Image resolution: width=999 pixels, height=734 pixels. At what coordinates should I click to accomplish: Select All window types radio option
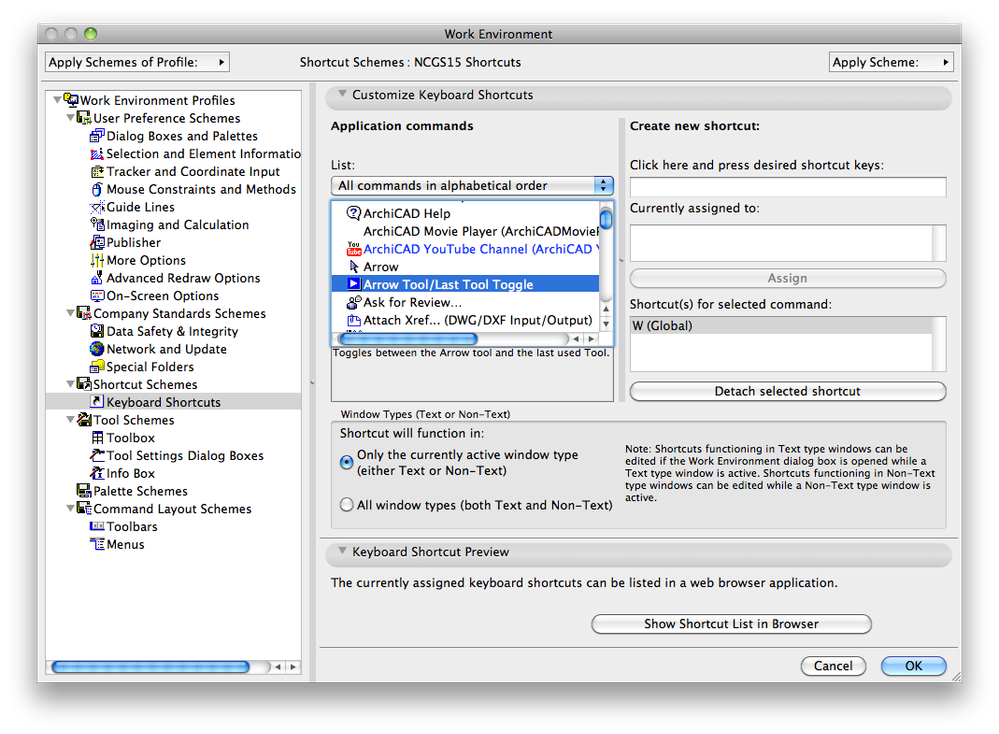[x=347, y=505]
